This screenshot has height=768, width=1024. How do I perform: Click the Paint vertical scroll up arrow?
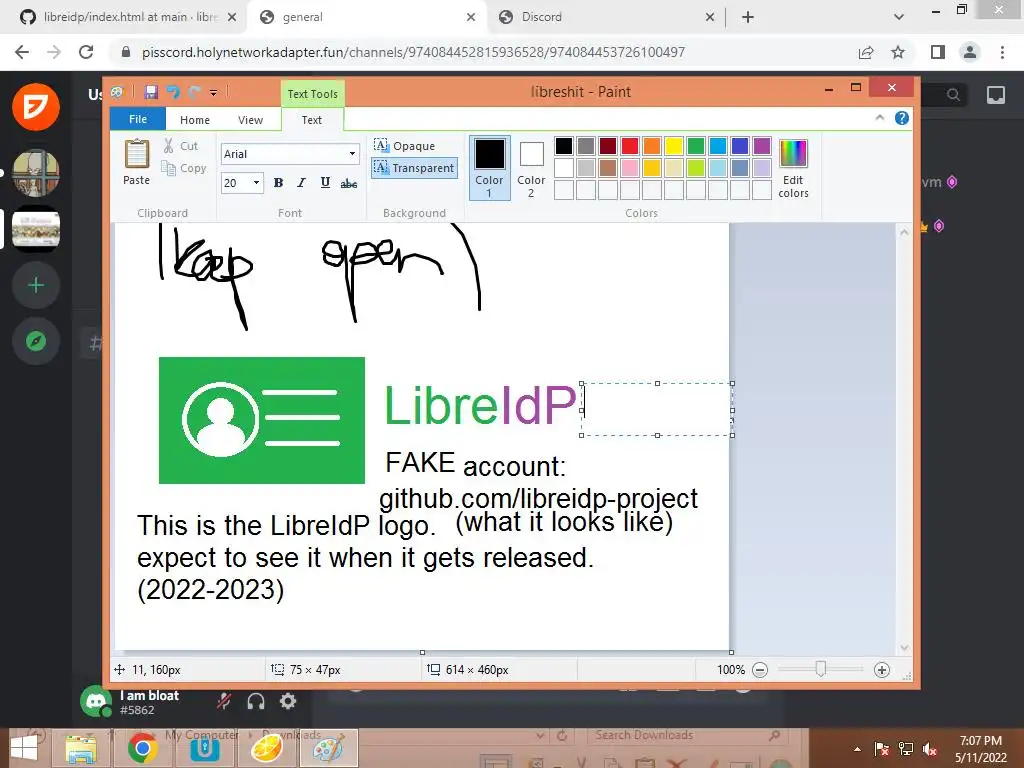(904, 232)
